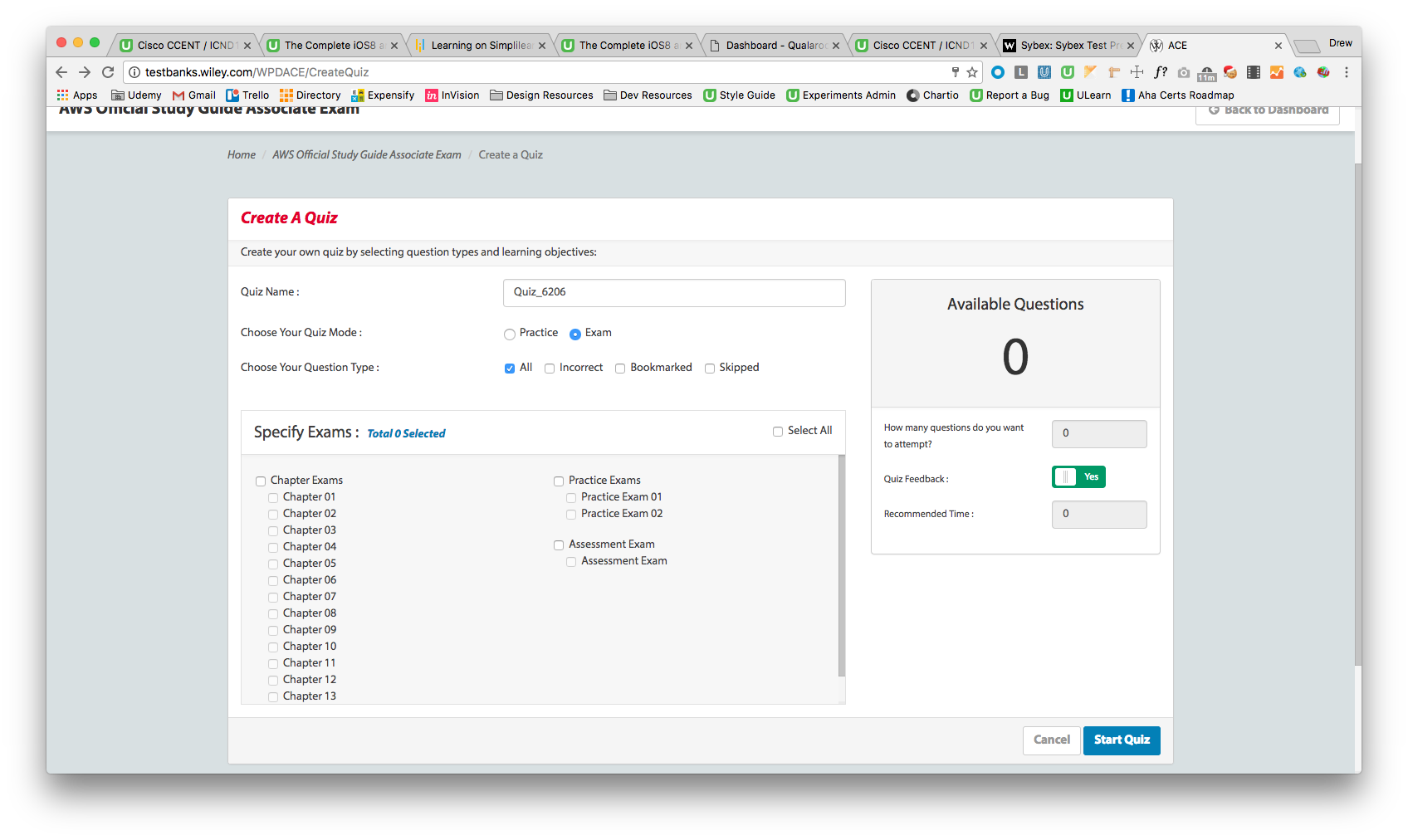Screen dimensions: 1408x840
Task: Check the Incorrect question type
Action: pyautogui.click(x=550, y=369)
